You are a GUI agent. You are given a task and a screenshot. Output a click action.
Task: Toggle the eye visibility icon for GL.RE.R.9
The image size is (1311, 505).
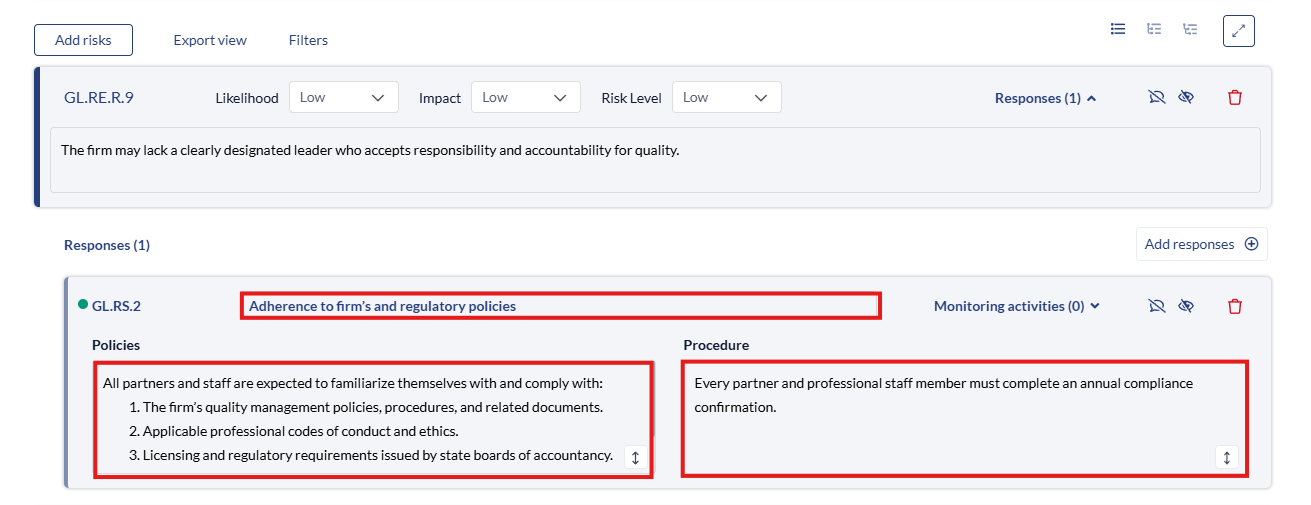pos(1186,98)
